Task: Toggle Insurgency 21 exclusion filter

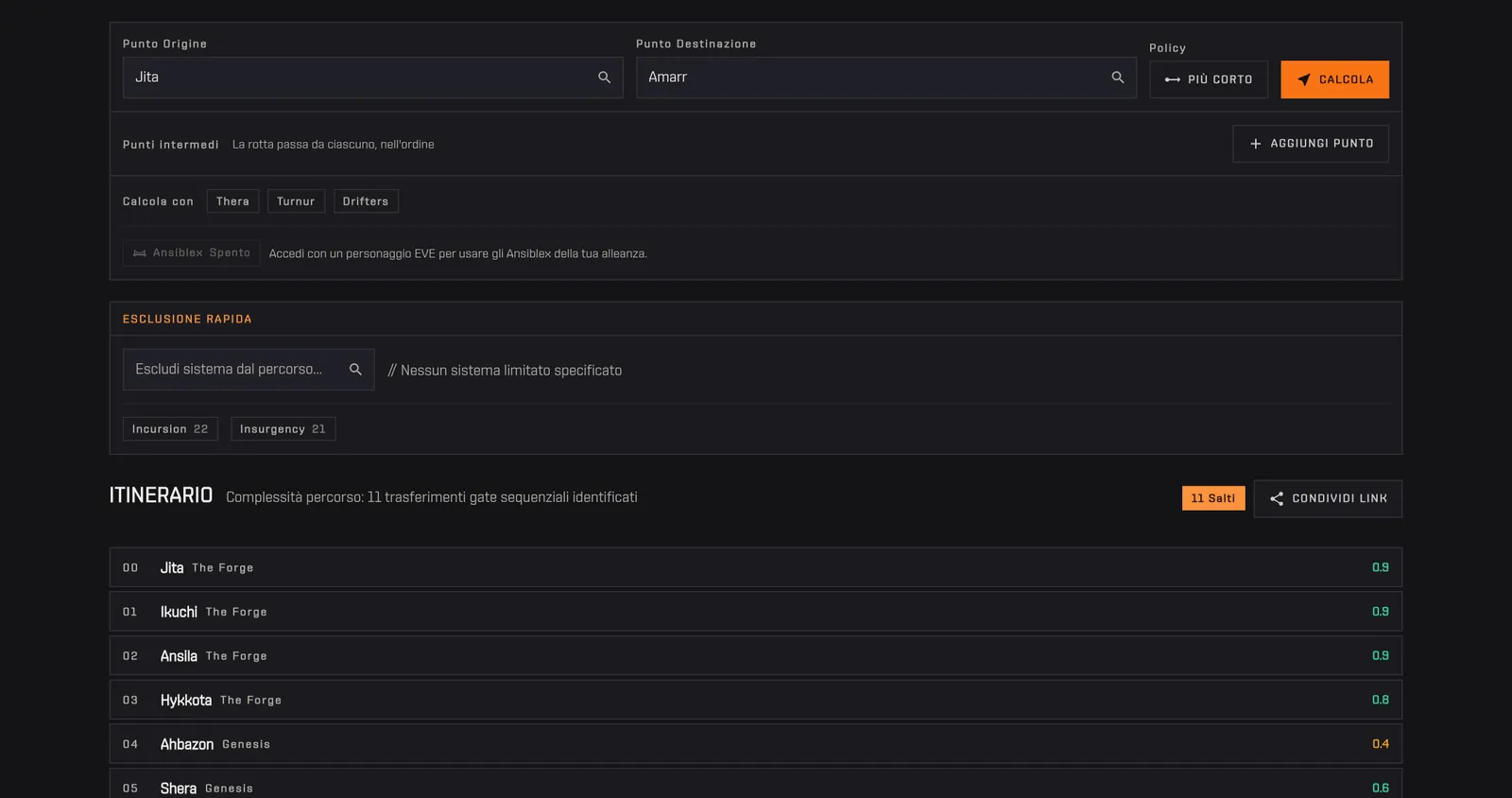Action: [283, 429]
